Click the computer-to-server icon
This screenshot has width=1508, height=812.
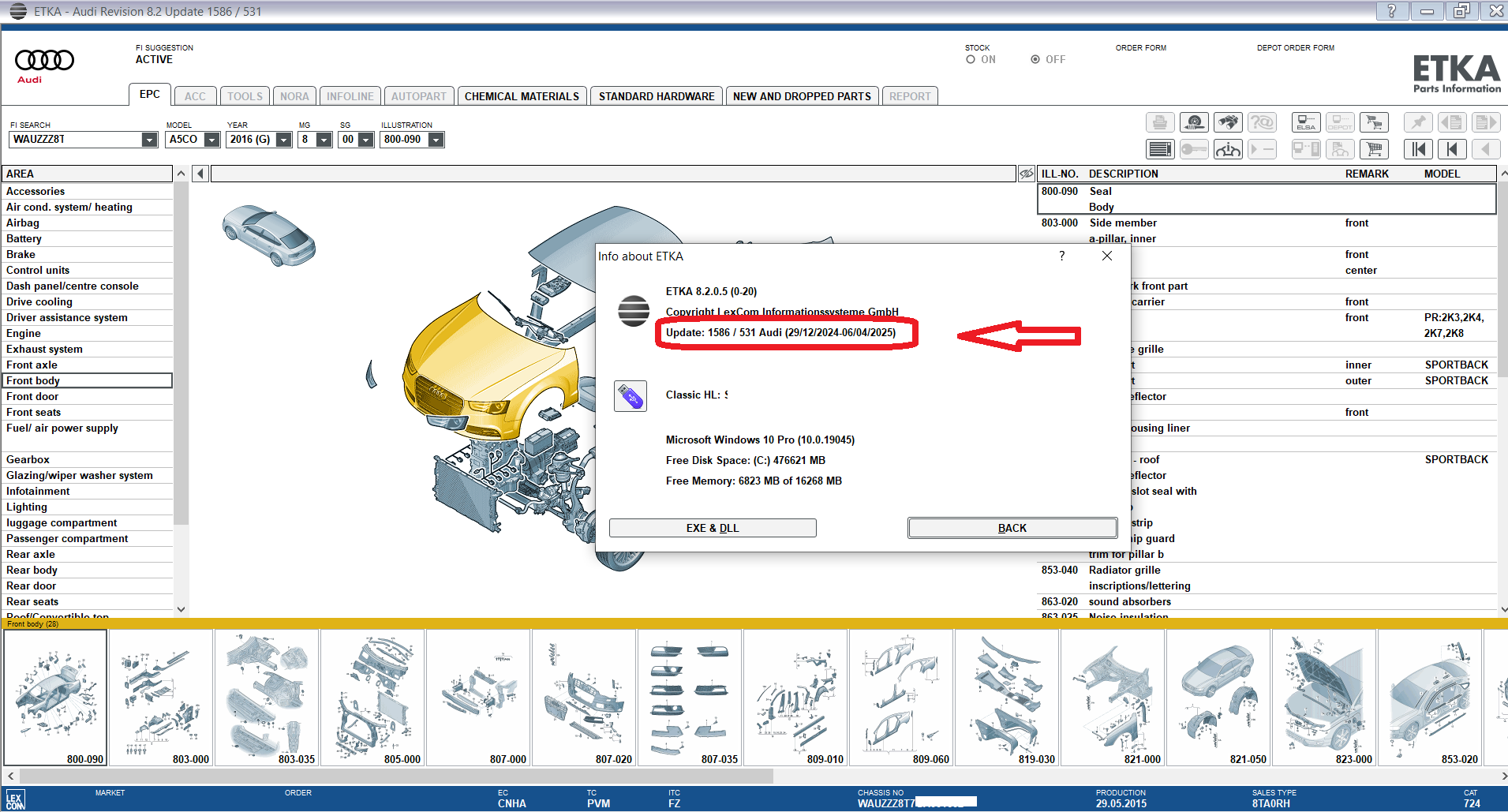(x=1306, y=149)
